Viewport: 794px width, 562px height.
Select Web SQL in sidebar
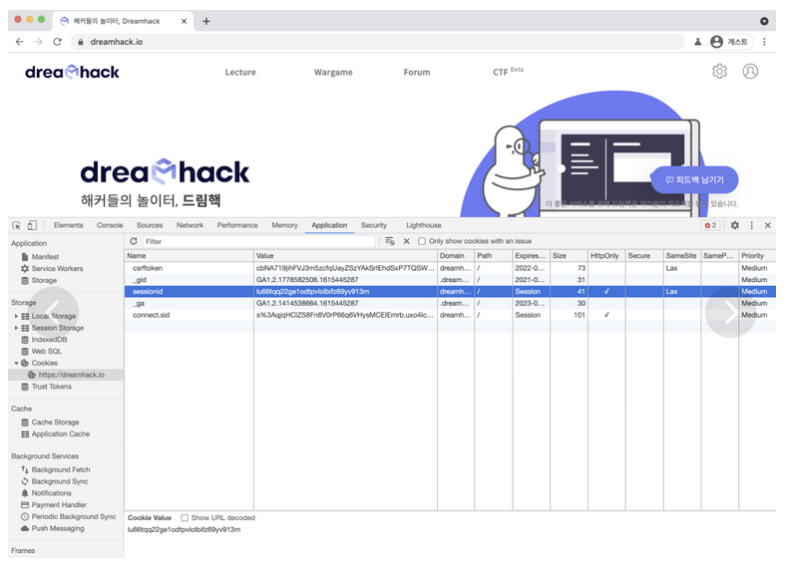click(47, 351)
